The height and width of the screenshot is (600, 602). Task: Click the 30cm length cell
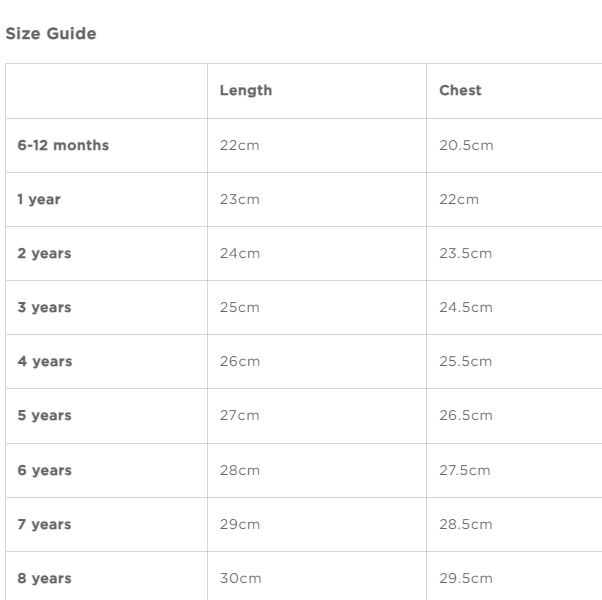[x=240, y=578]
